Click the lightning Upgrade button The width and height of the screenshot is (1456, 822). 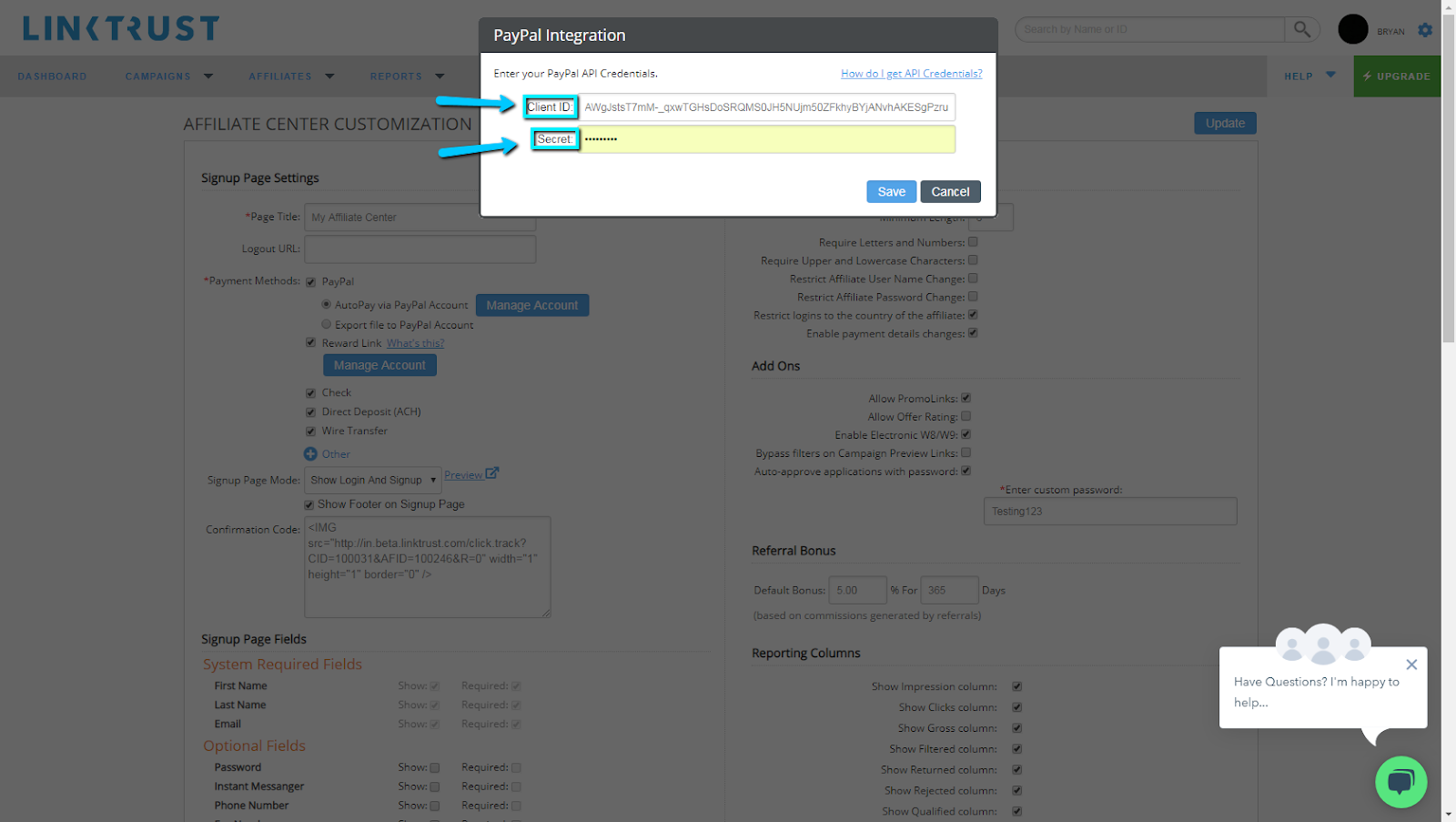(x=1397, y=76)
